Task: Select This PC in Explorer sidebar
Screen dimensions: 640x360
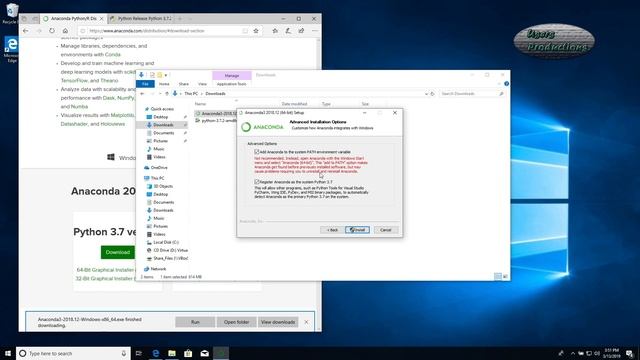Action: pos(157,178)
